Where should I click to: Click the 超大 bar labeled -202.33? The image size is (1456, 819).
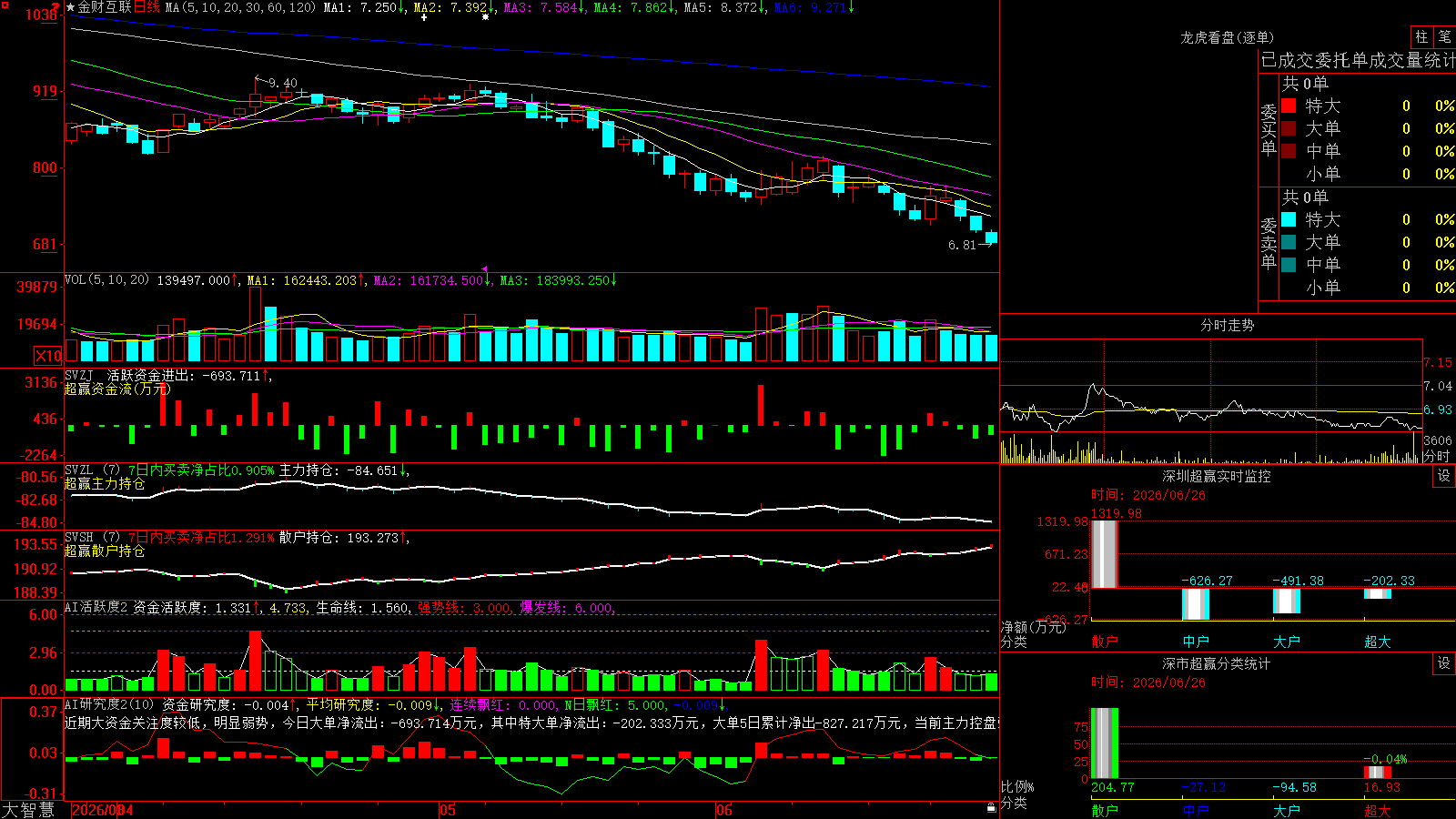[1378, 593]
